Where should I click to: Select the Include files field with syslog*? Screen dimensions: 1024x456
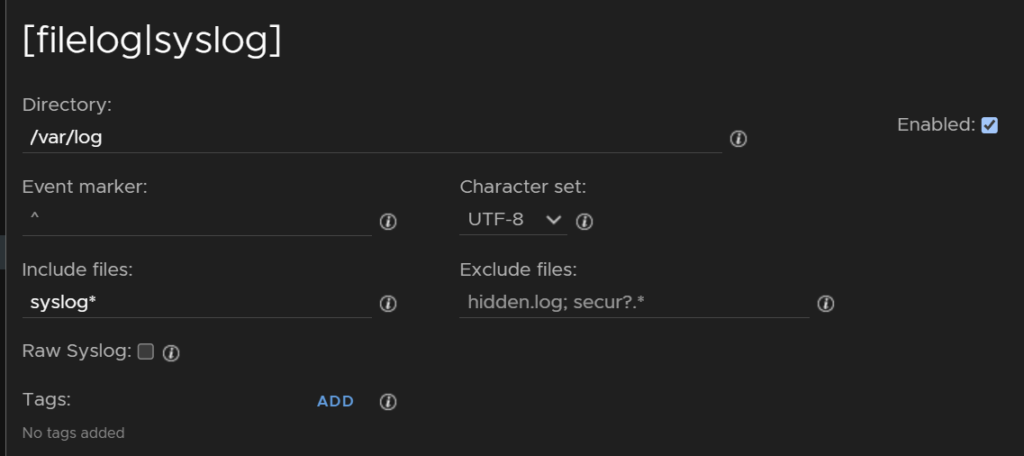click(197, 303)
